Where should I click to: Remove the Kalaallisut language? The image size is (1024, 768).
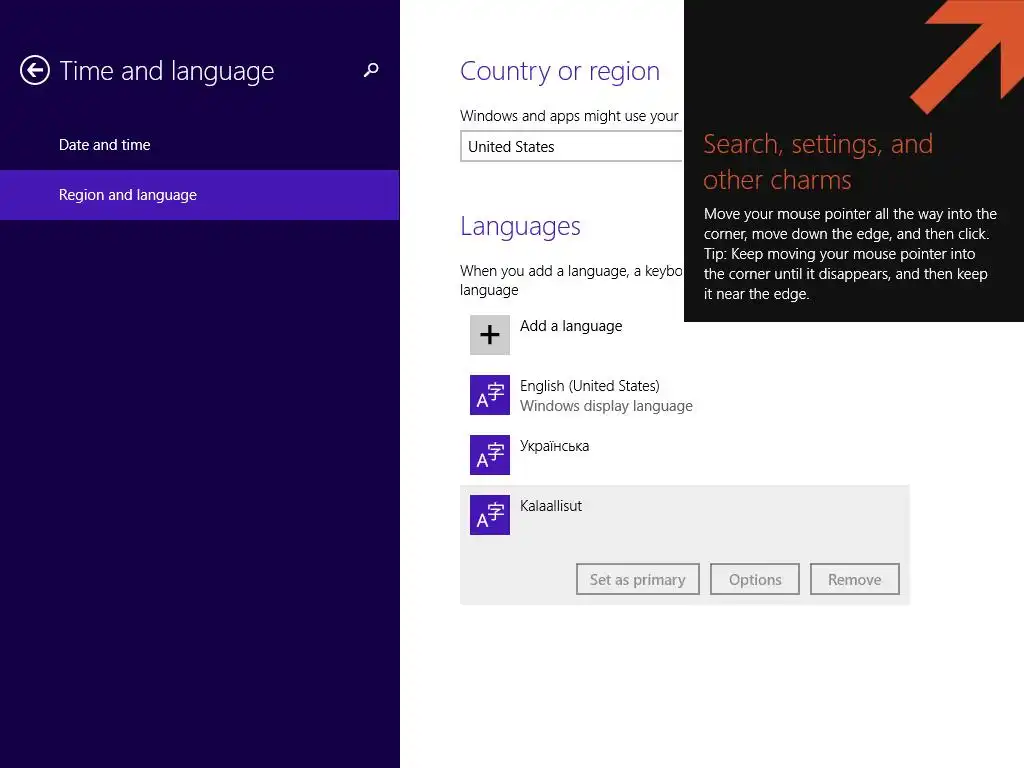(x=854, y=579)
